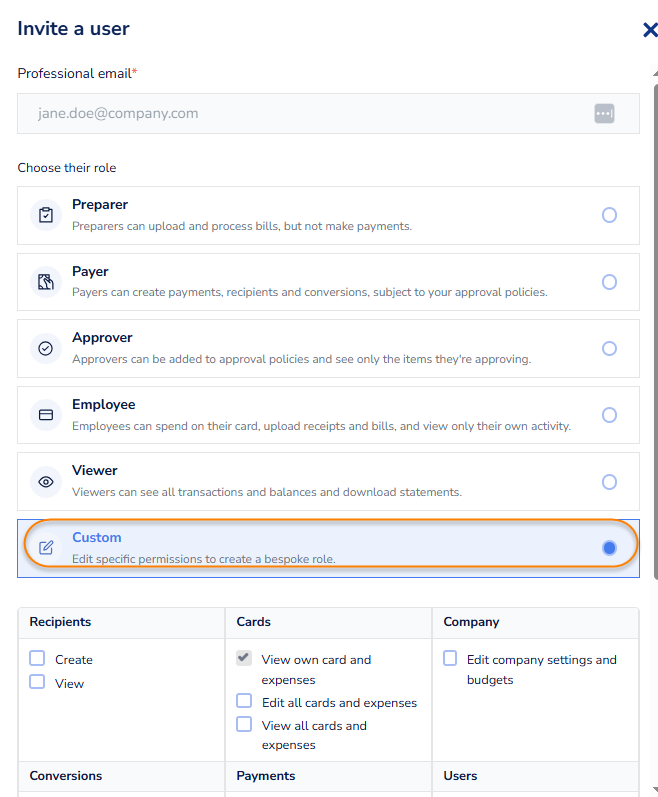The width and height of the screenshot is (658, 797).
Task: Click the password manager icon in email field
Action: click(x=604, y=113)
